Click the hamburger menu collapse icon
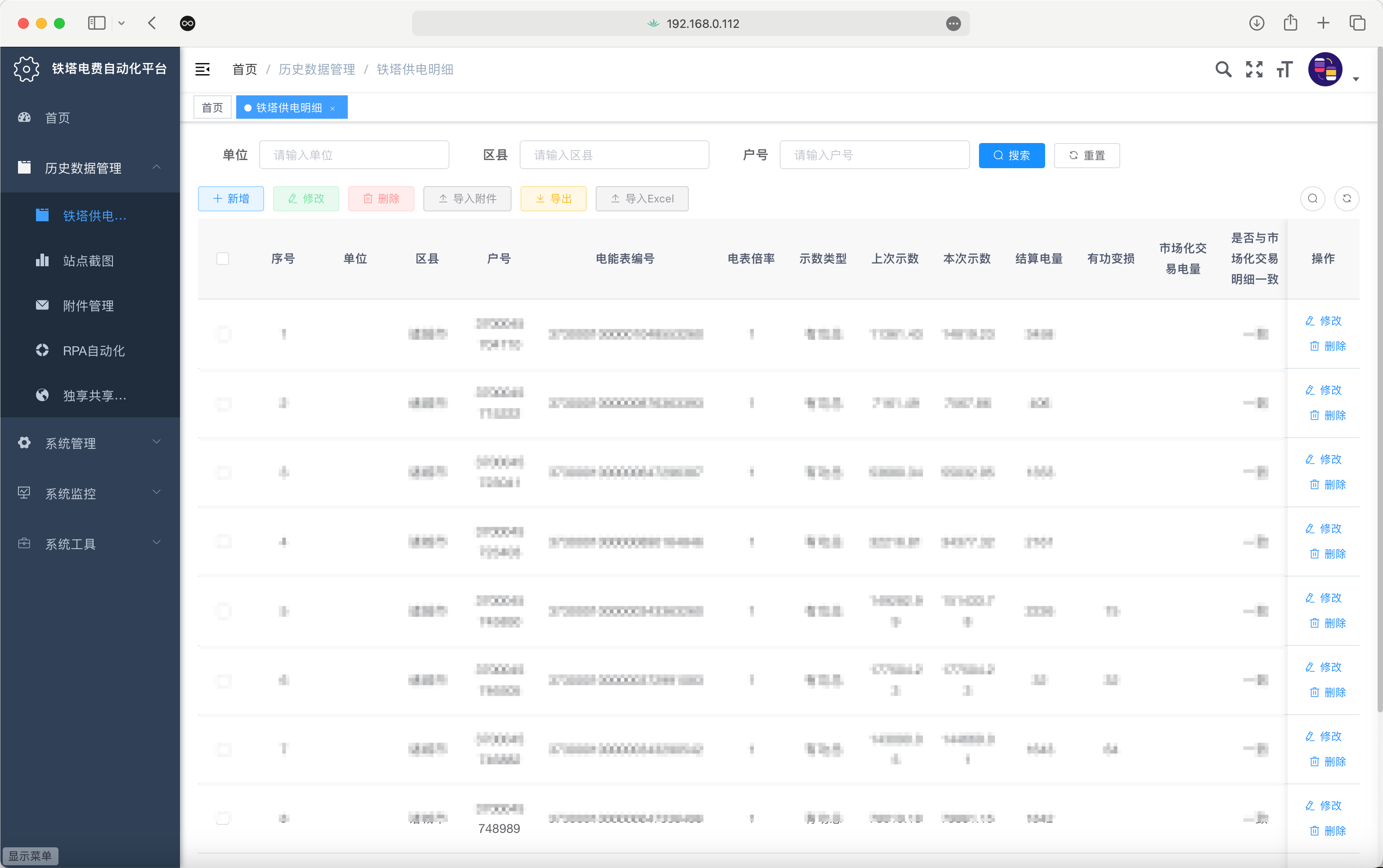This screenshot has width=1383, height=868. [x=202, y=69]
